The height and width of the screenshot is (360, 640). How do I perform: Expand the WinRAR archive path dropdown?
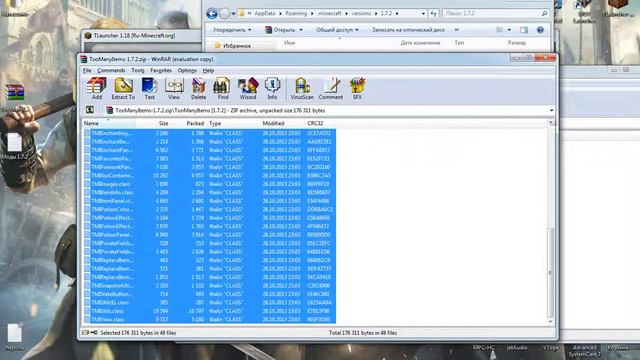(x=551, y=111)
